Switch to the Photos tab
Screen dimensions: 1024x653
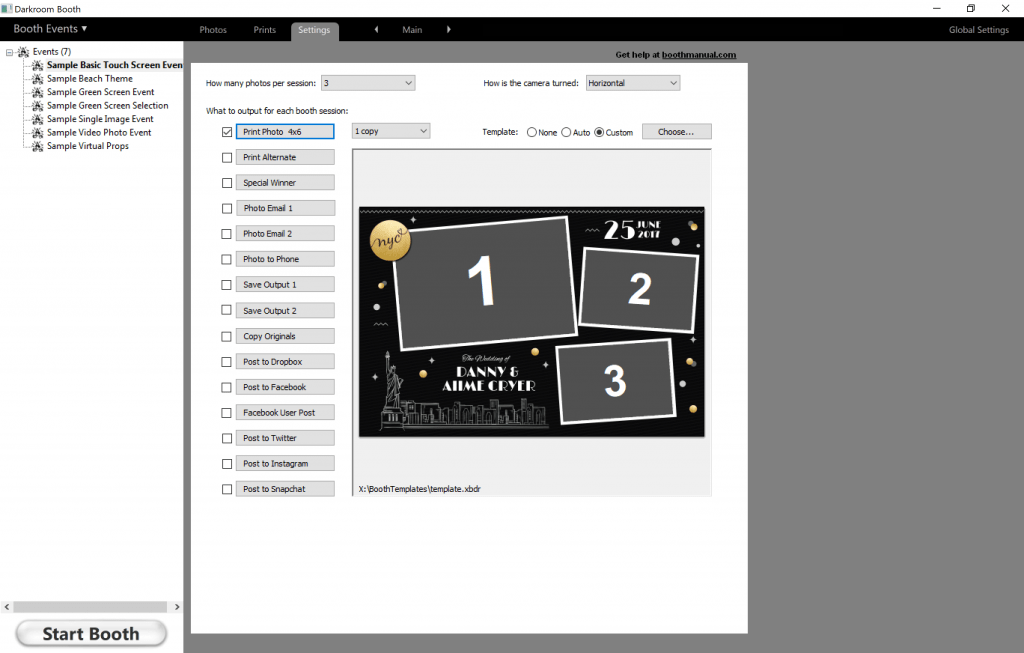tap(213, 29)
